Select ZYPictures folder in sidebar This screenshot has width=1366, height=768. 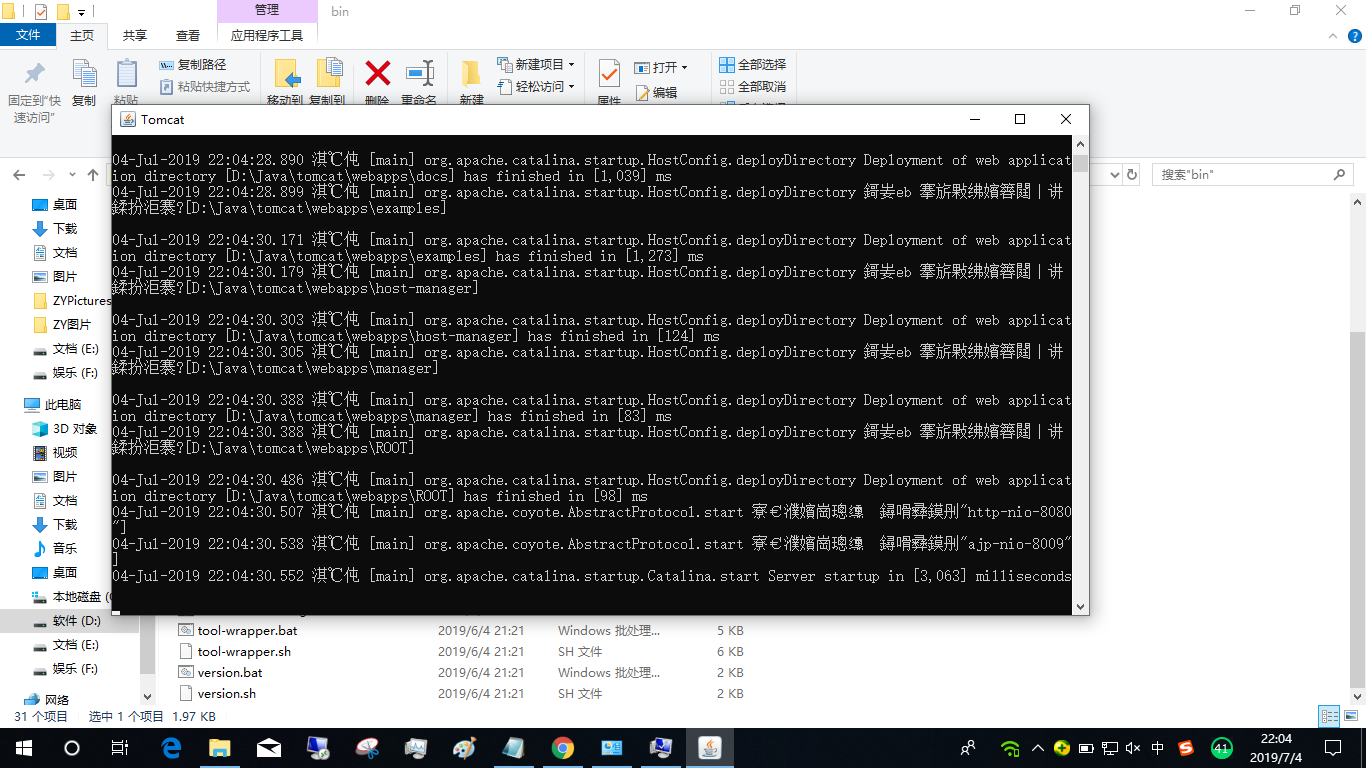(72, 300)
